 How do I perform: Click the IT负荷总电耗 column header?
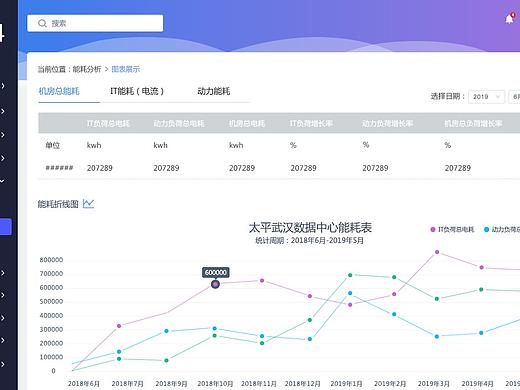[x=108, y=124]
